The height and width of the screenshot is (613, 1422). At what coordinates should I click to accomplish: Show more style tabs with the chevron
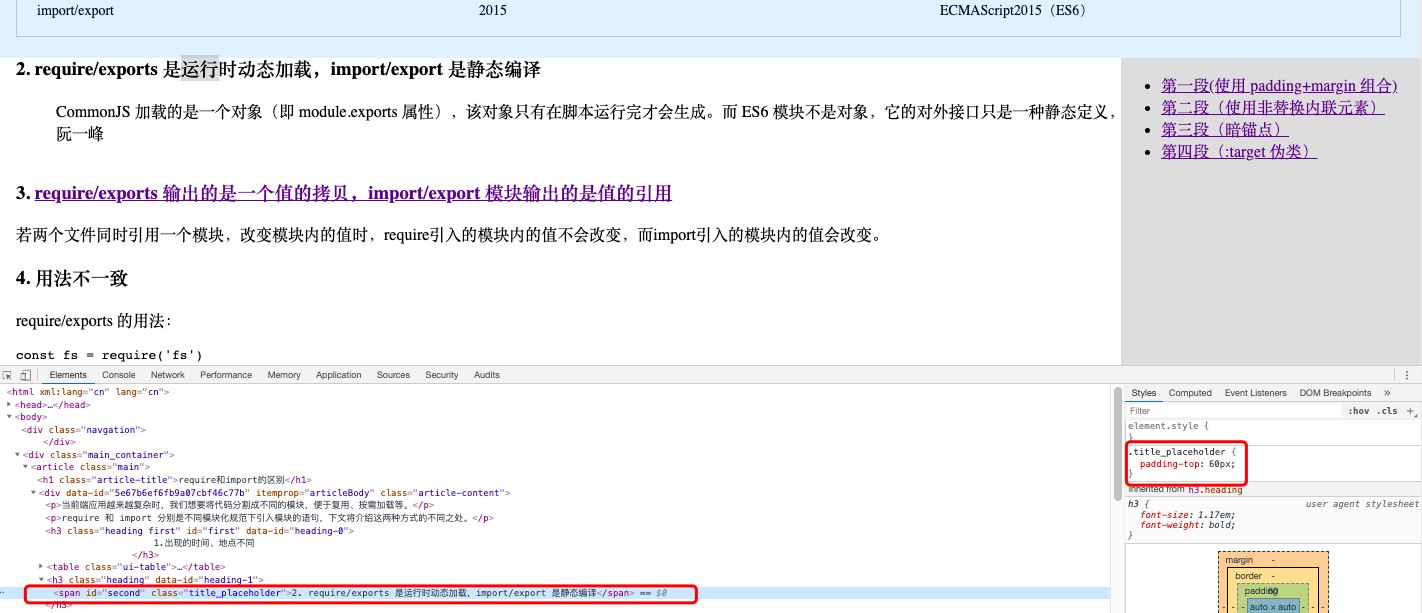tap(1387, 393)
